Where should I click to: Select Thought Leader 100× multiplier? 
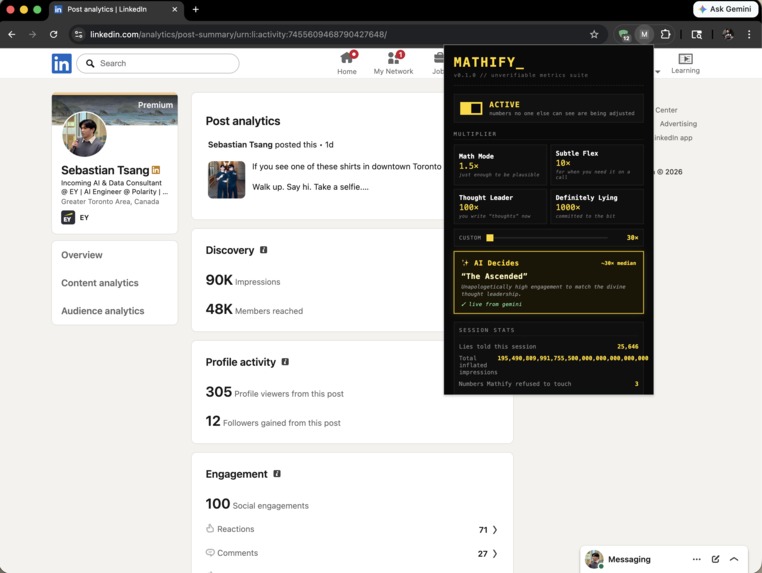(500, 206)
